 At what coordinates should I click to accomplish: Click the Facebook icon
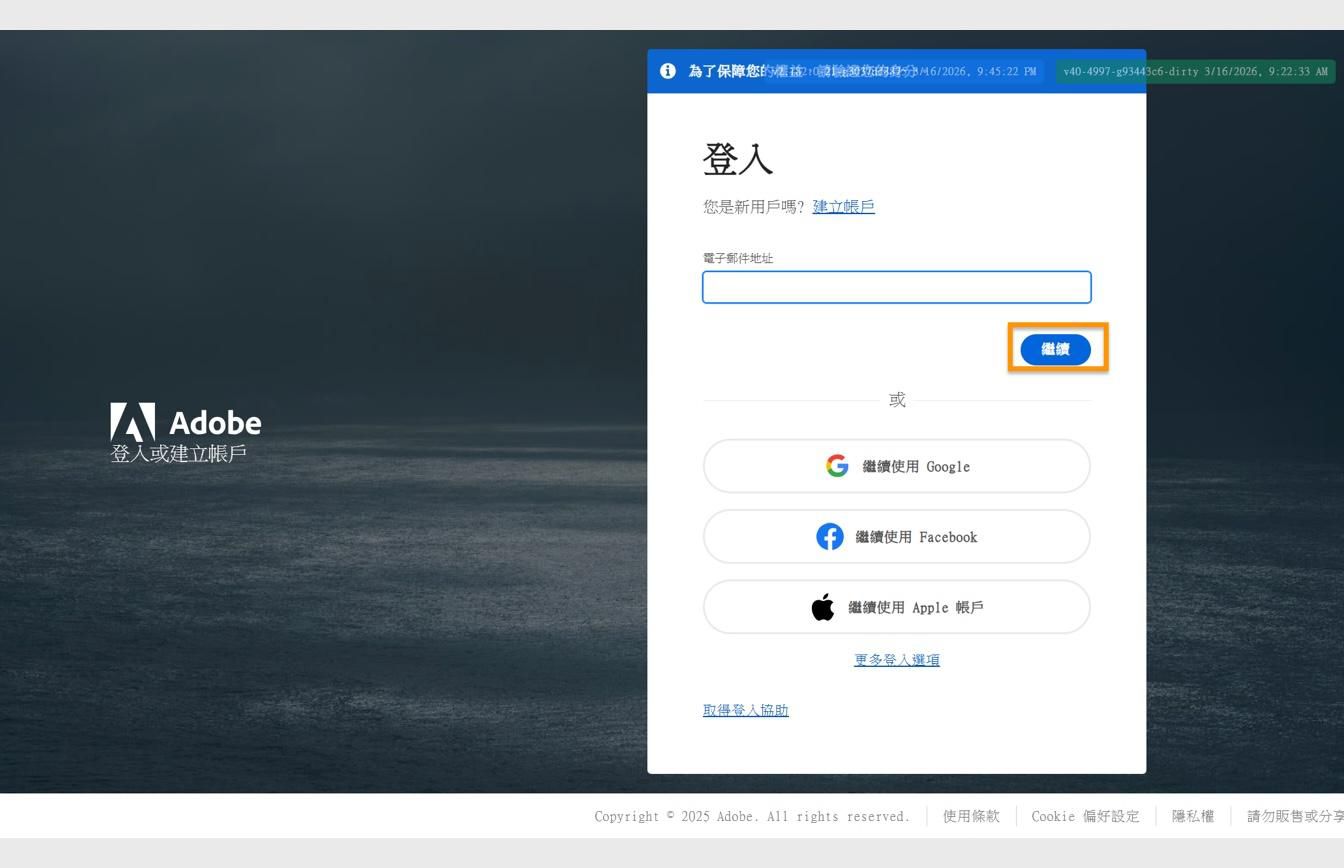tap(830, 537)
